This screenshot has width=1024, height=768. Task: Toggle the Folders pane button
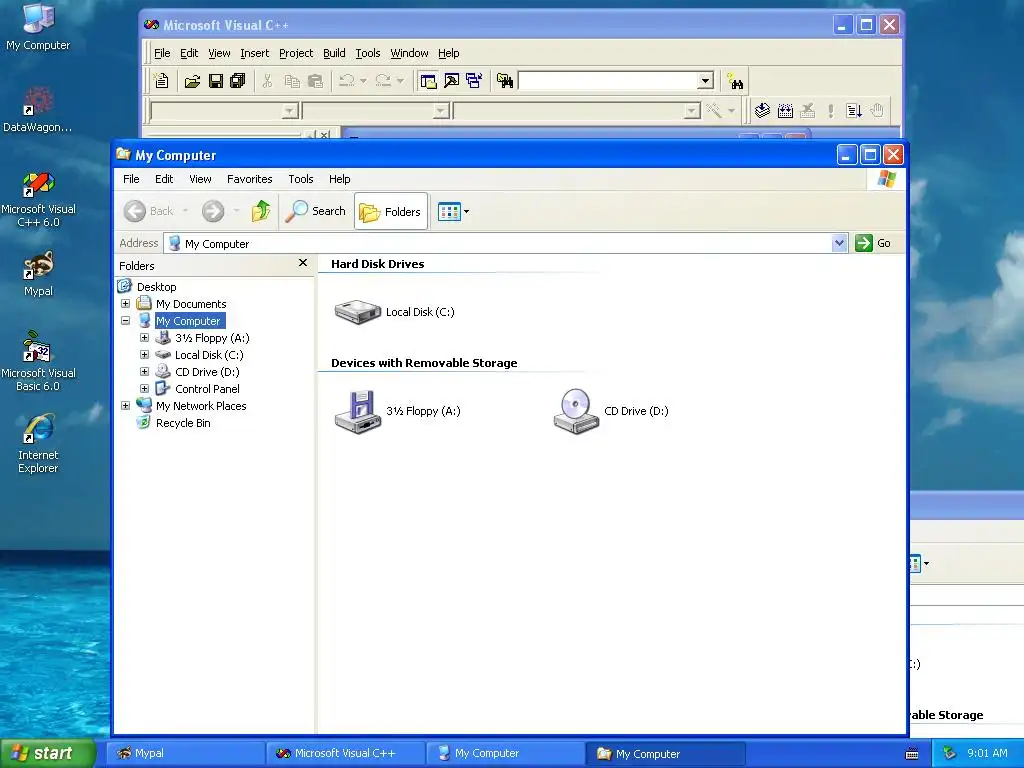(x=391, y=212)
